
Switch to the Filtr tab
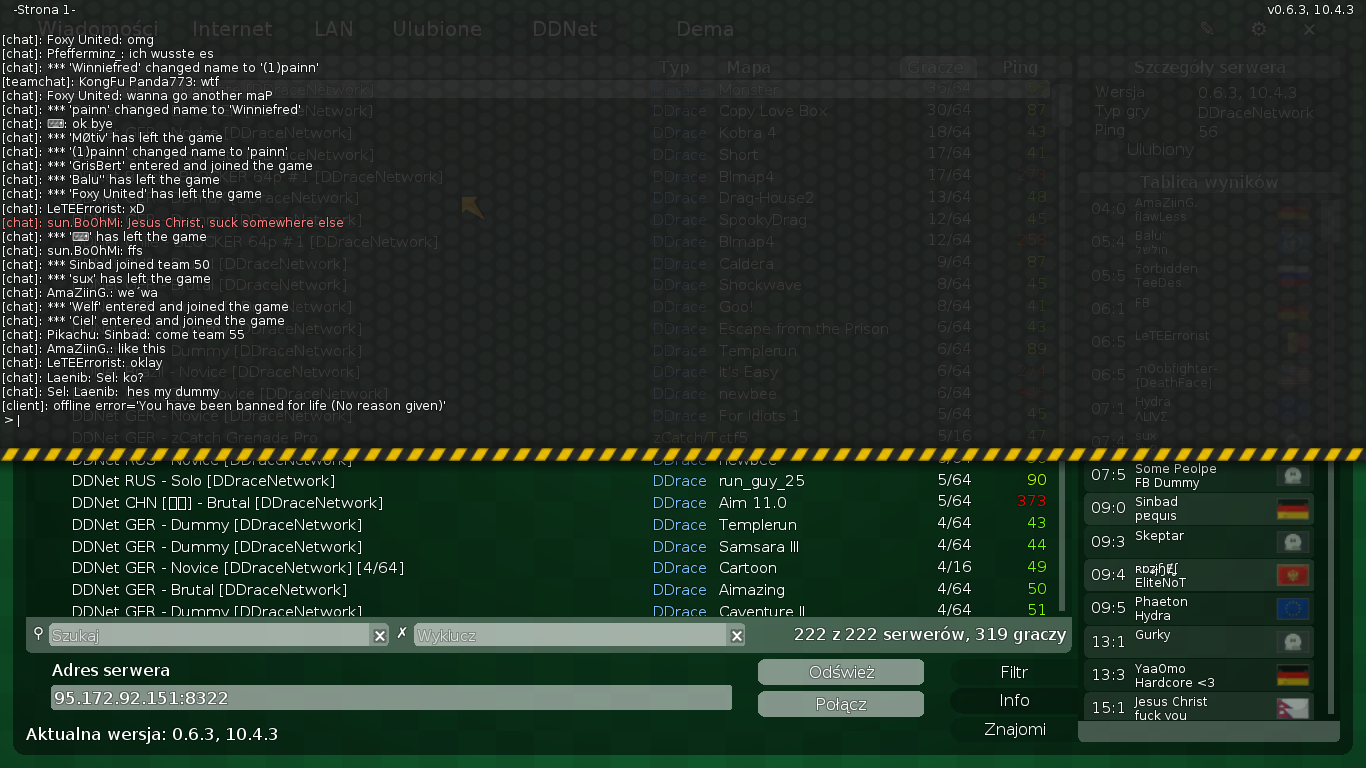[1014, 673]
